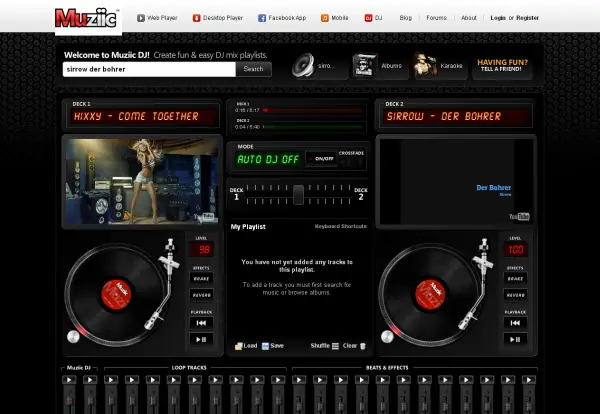Open the Albums browser
The width and height of the screenshot is (600, 414).
[379, 65]
